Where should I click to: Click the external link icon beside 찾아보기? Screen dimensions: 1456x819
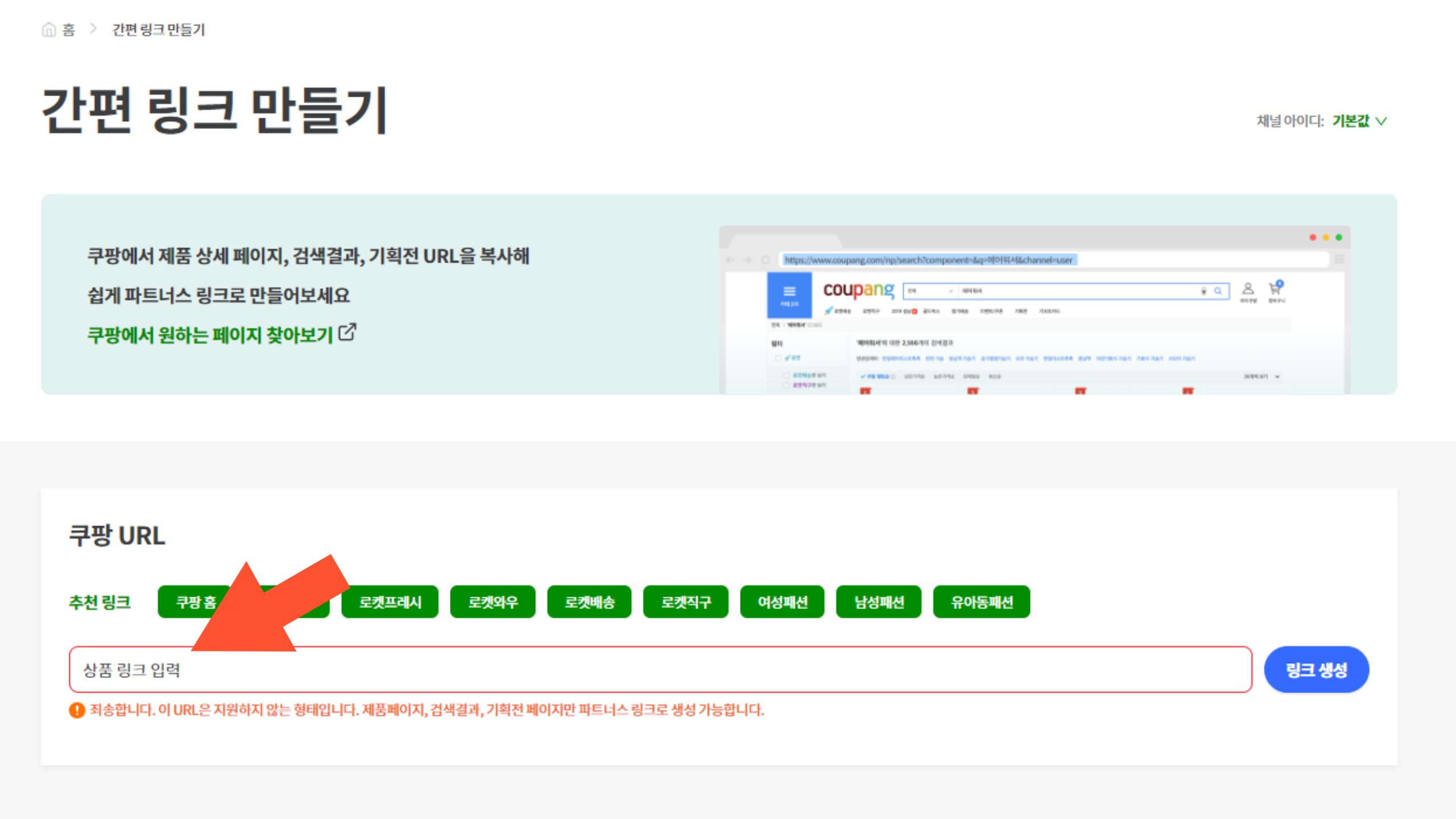point(347,333)
